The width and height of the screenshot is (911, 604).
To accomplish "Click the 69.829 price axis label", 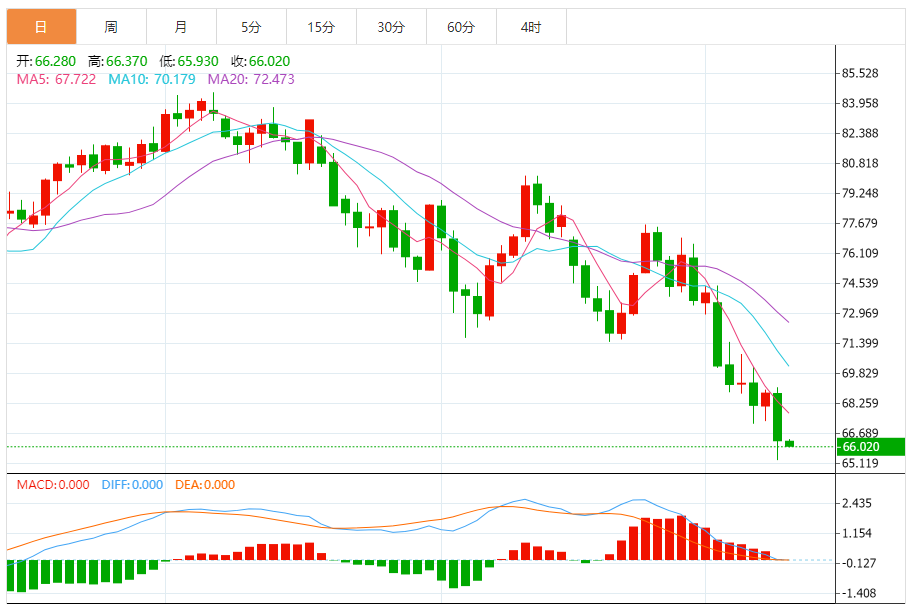I will tap(860, 373).
